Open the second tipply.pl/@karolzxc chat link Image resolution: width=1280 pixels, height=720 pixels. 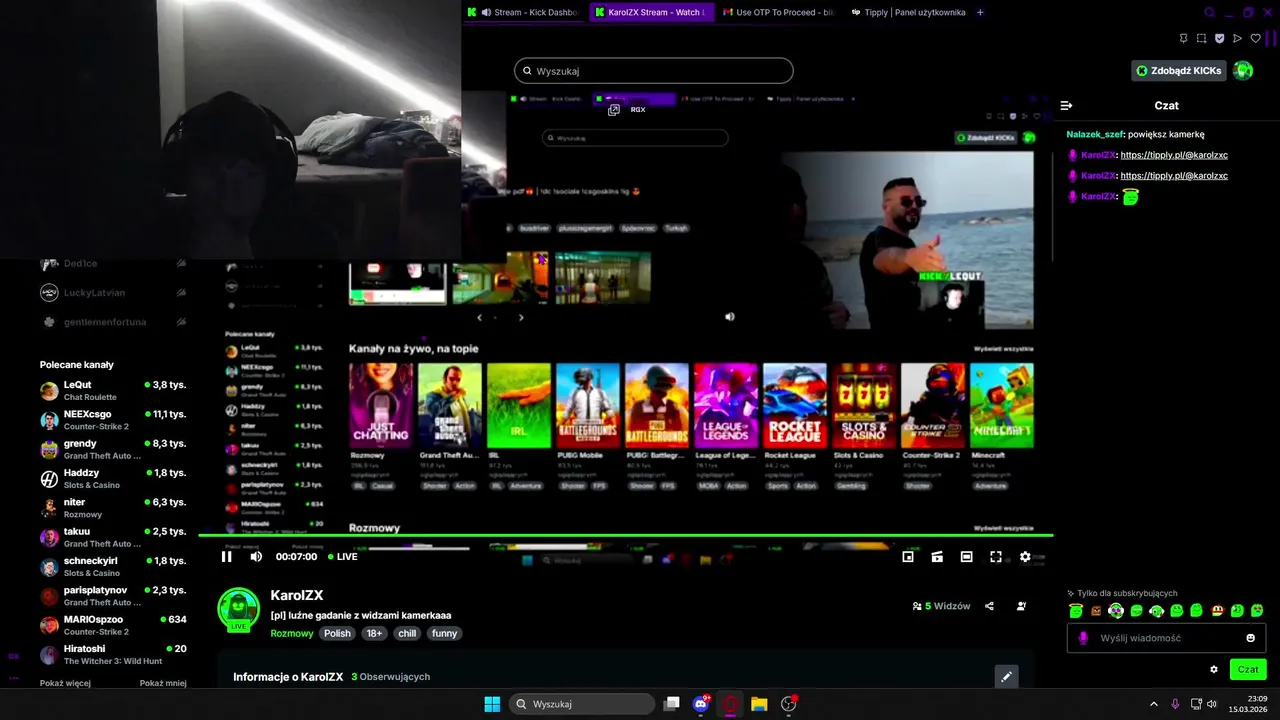pos(1174,176)
